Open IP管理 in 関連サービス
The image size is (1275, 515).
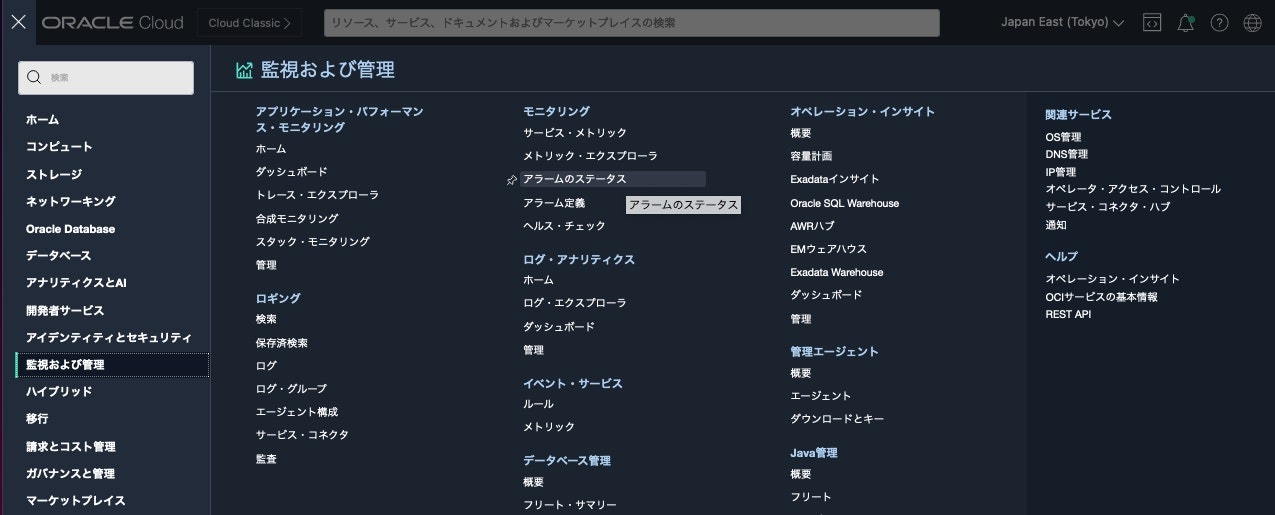[1060, 172]
